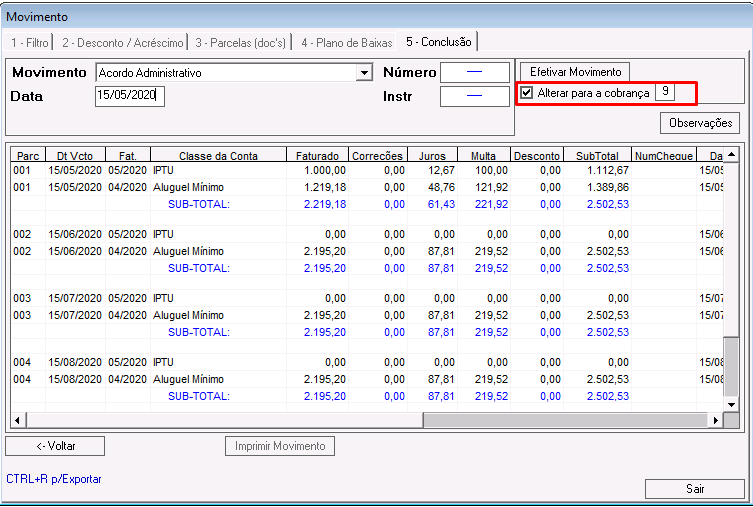Image resolution: width=753 pixels, height=507 pixels.
Task: Open Observações
Action: click(x=700, y=123)
